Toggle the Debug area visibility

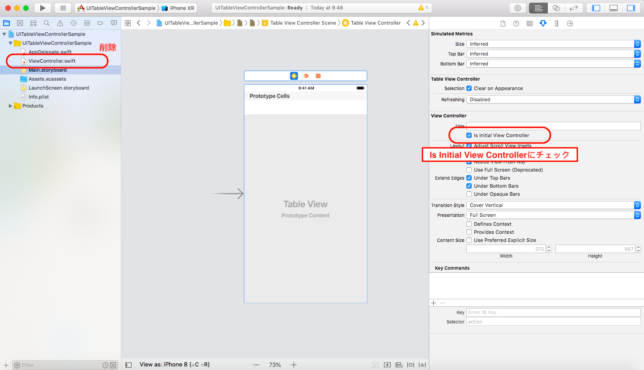613,8
